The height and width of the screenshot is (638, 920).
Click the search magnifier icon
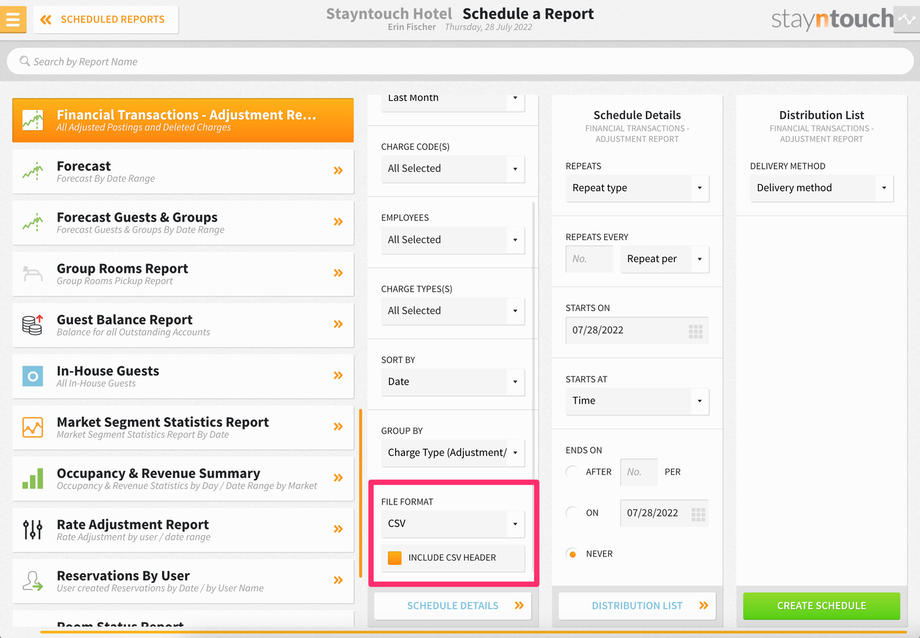point(25,61)
